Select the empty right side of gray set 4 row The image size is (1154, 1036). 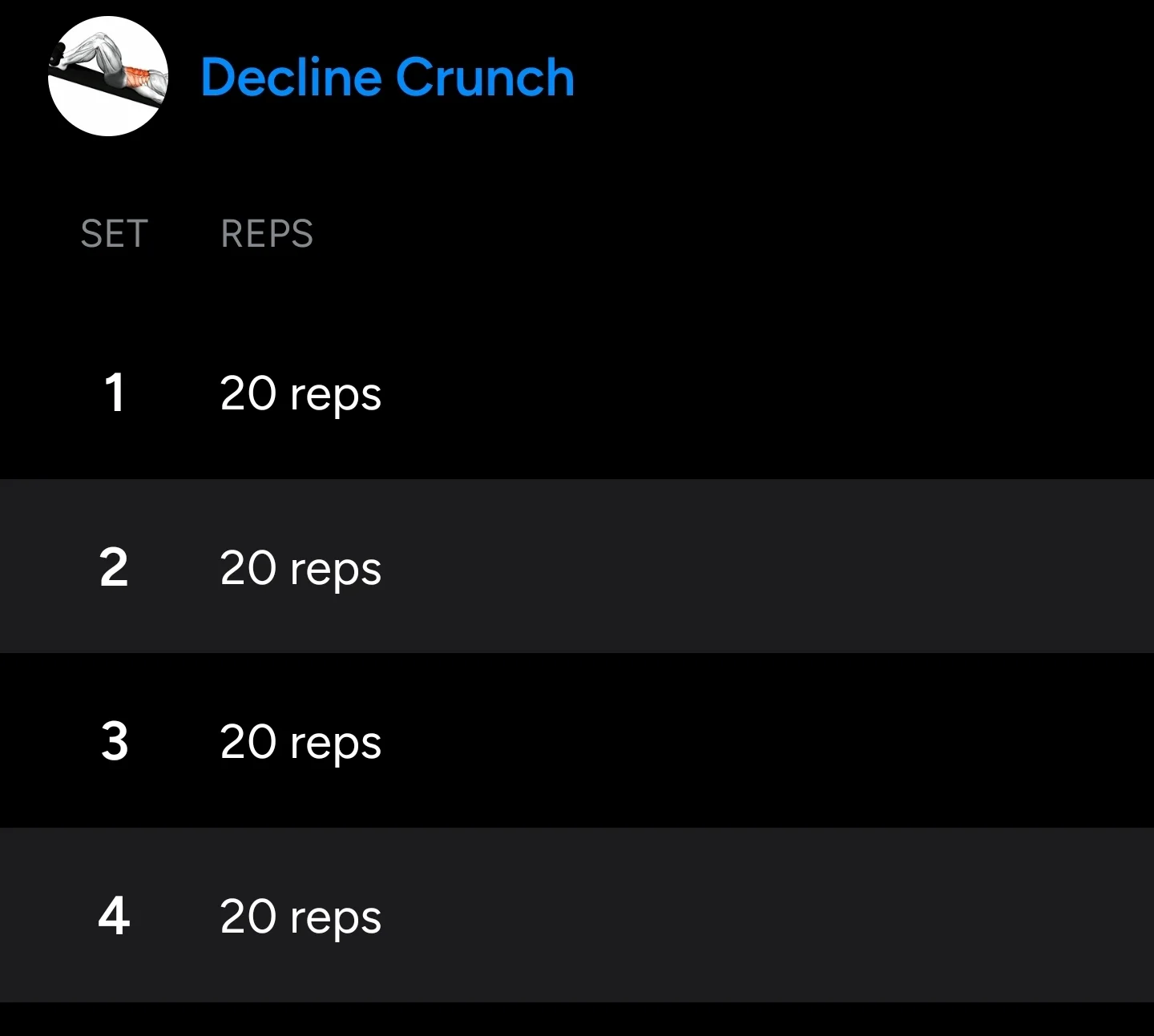pos(769,915)
